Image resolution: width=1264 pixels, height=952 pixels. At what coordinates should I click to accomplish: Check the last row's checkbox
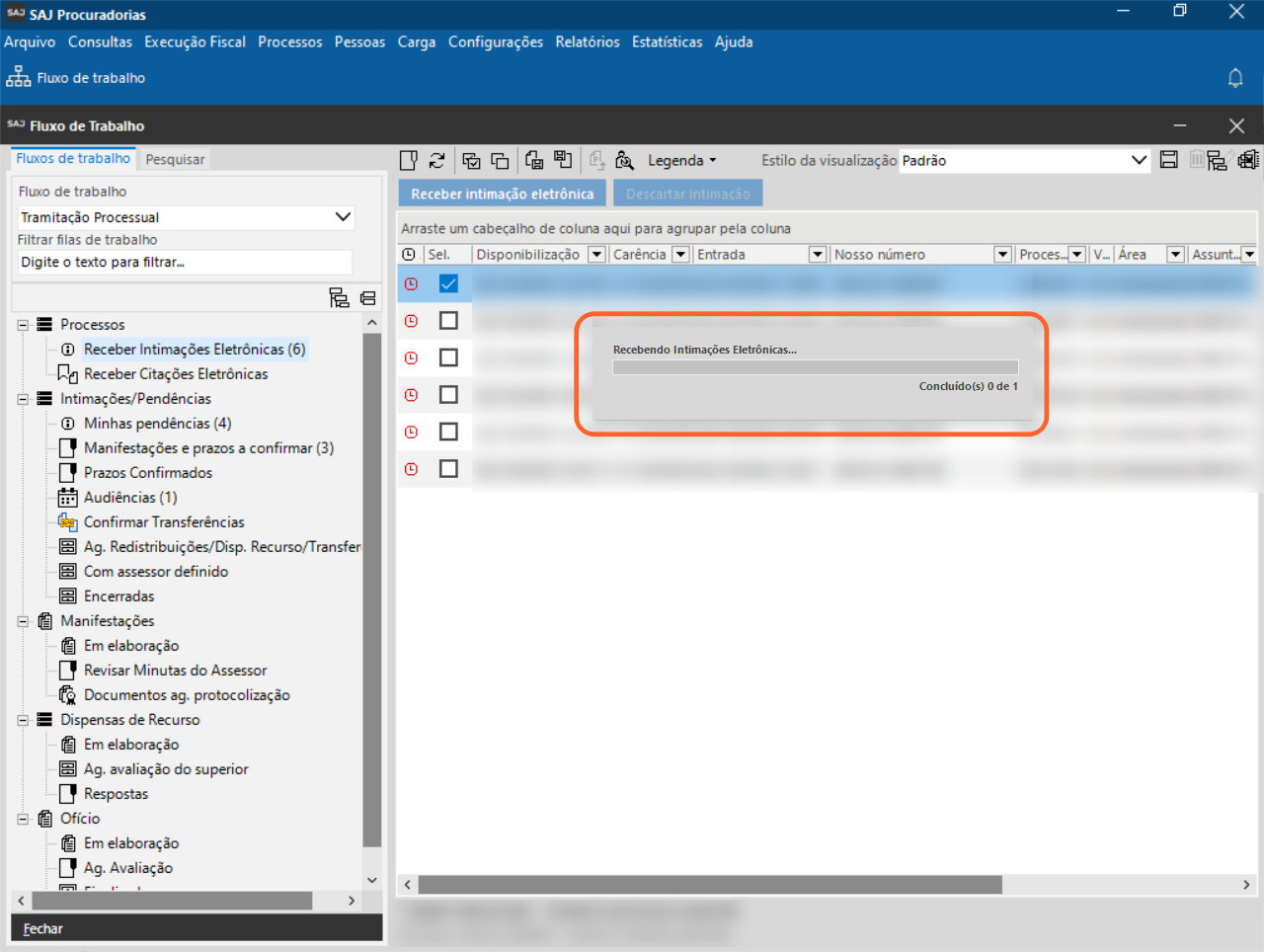tap(448, 469)
